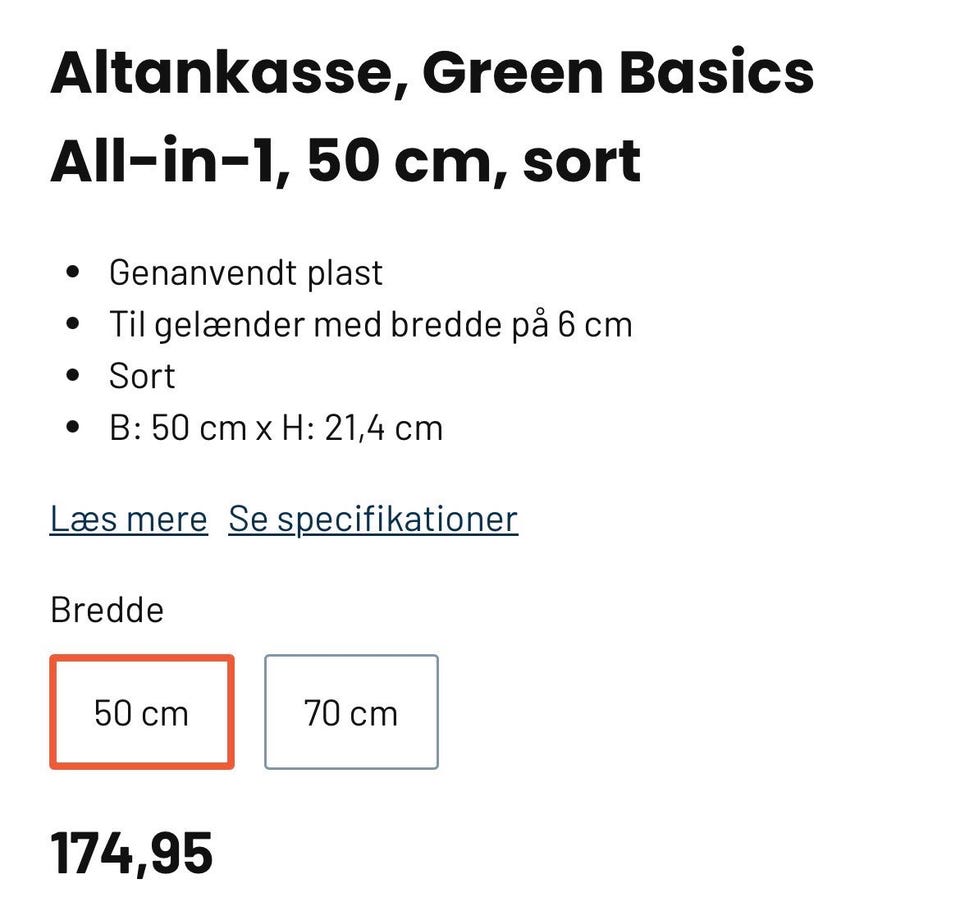960x902 pixels.
Task: Click the "Genanvendt plast" bullet text
Action: tap(246, 272)
